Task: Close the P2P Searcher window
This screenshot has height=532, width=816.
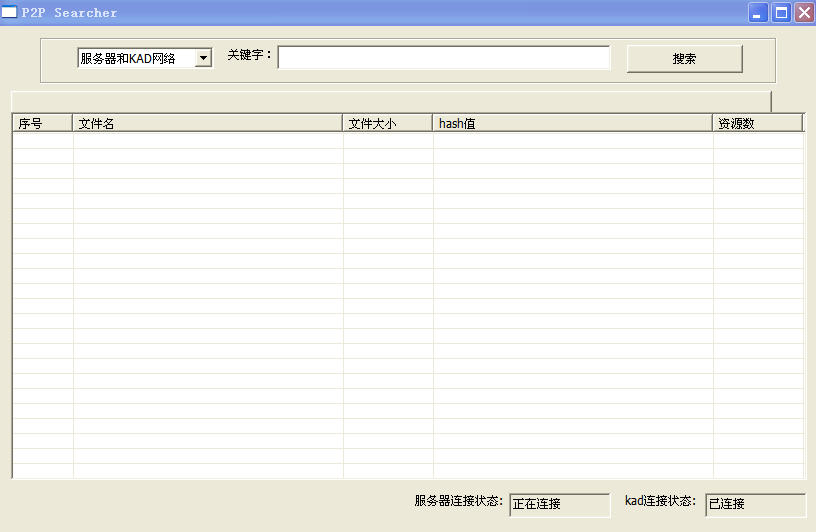Action: 803,13
